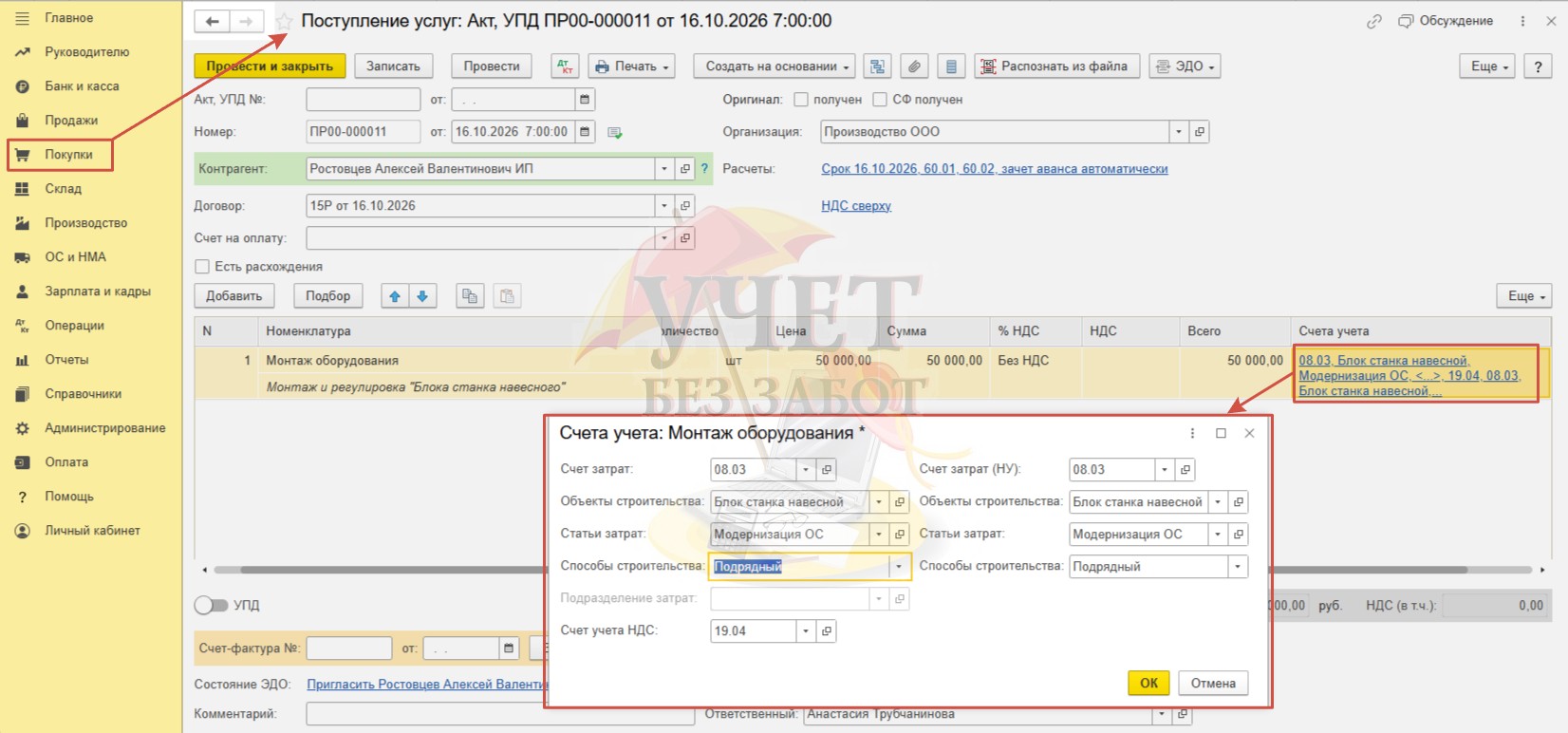Expand the Счет учета НДС dropdown
The height and width of the screenshot is (733, 1568).
[x=806, y=631]
